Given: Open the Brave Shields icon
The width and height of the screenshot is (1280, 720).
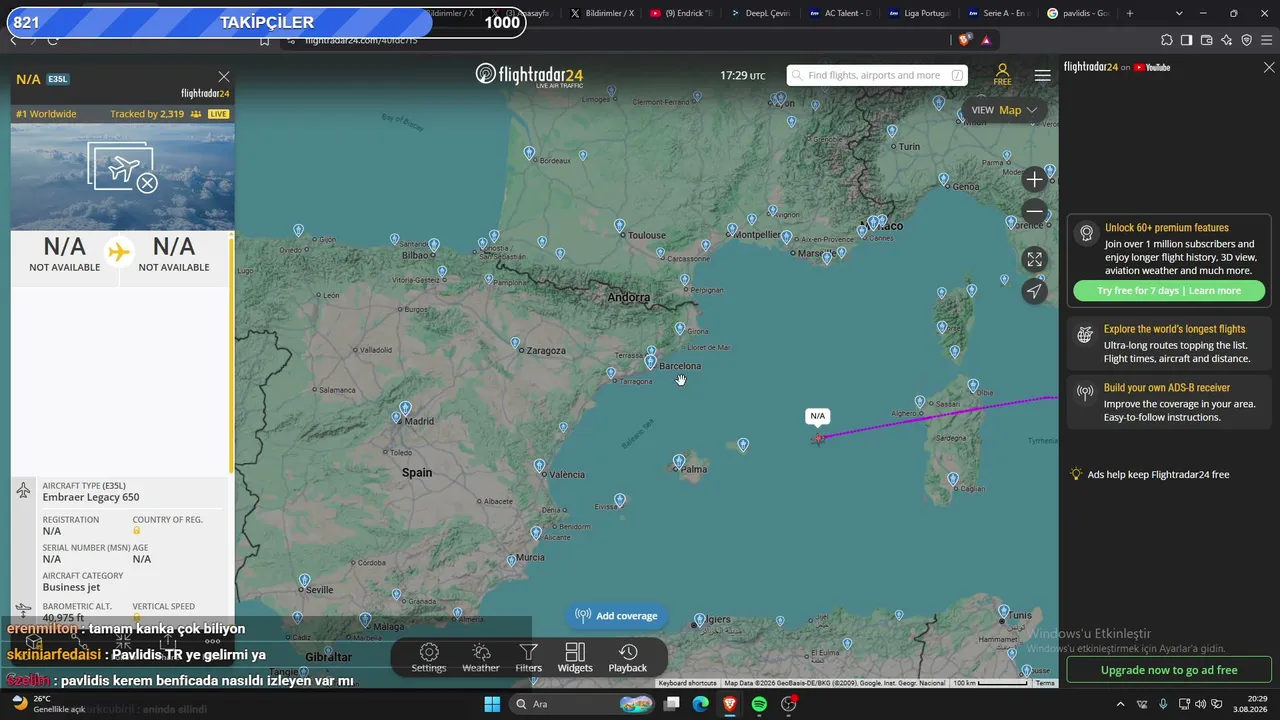Looking at the screenshot, I should (x=963, y=40).
